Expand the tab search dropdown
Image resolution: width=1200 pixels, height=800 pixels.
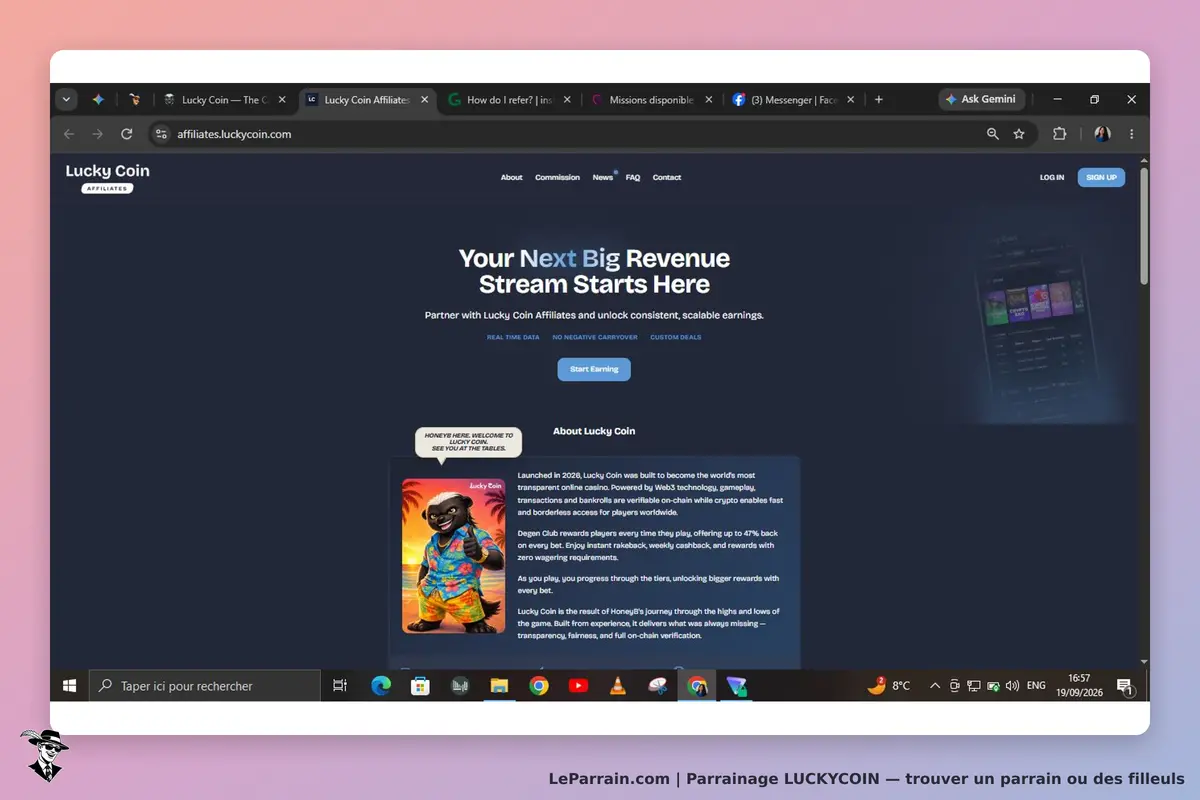click(x=66, y=100)
